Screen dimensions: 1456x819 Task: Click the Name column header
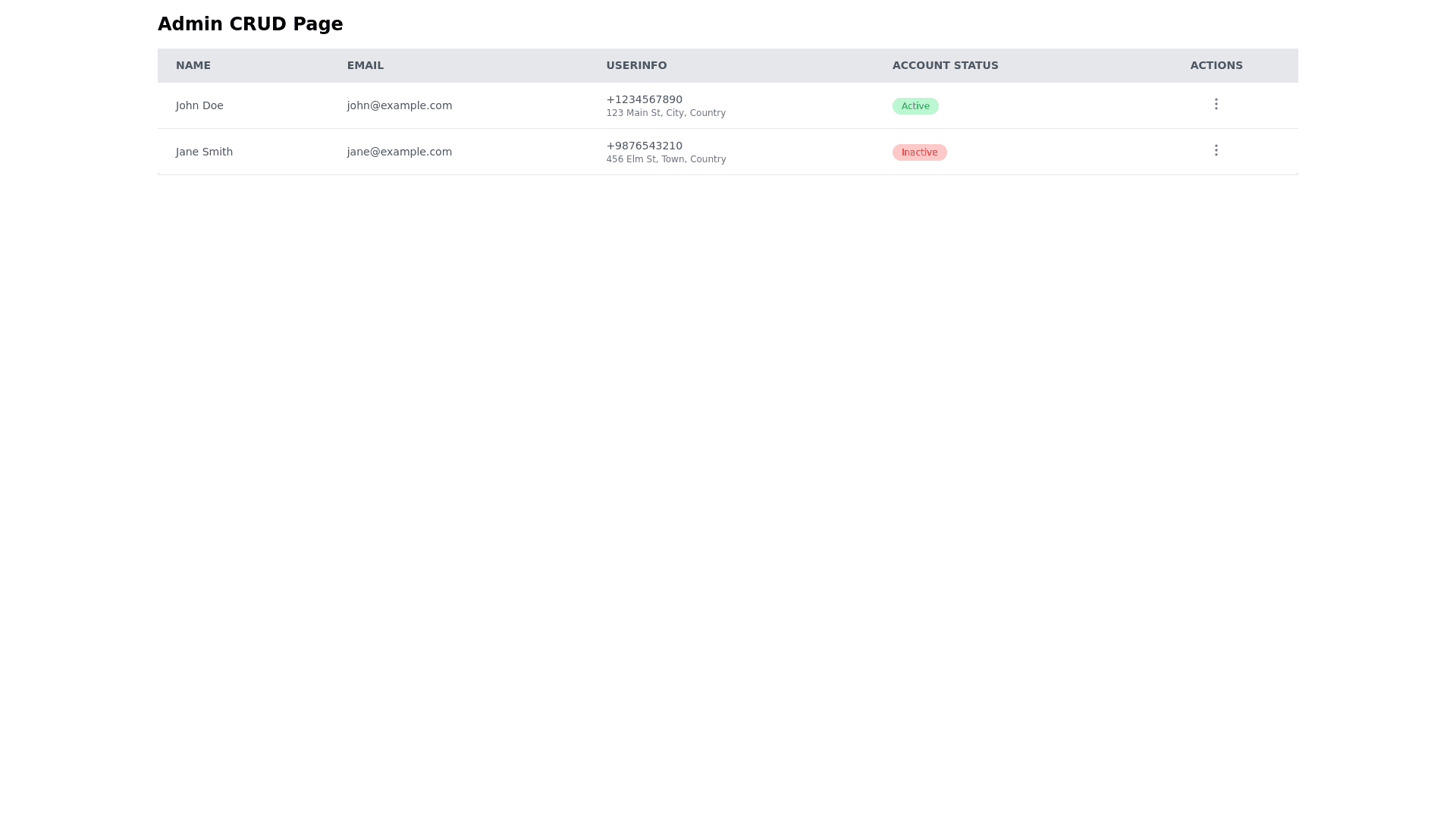coord(193,65)
